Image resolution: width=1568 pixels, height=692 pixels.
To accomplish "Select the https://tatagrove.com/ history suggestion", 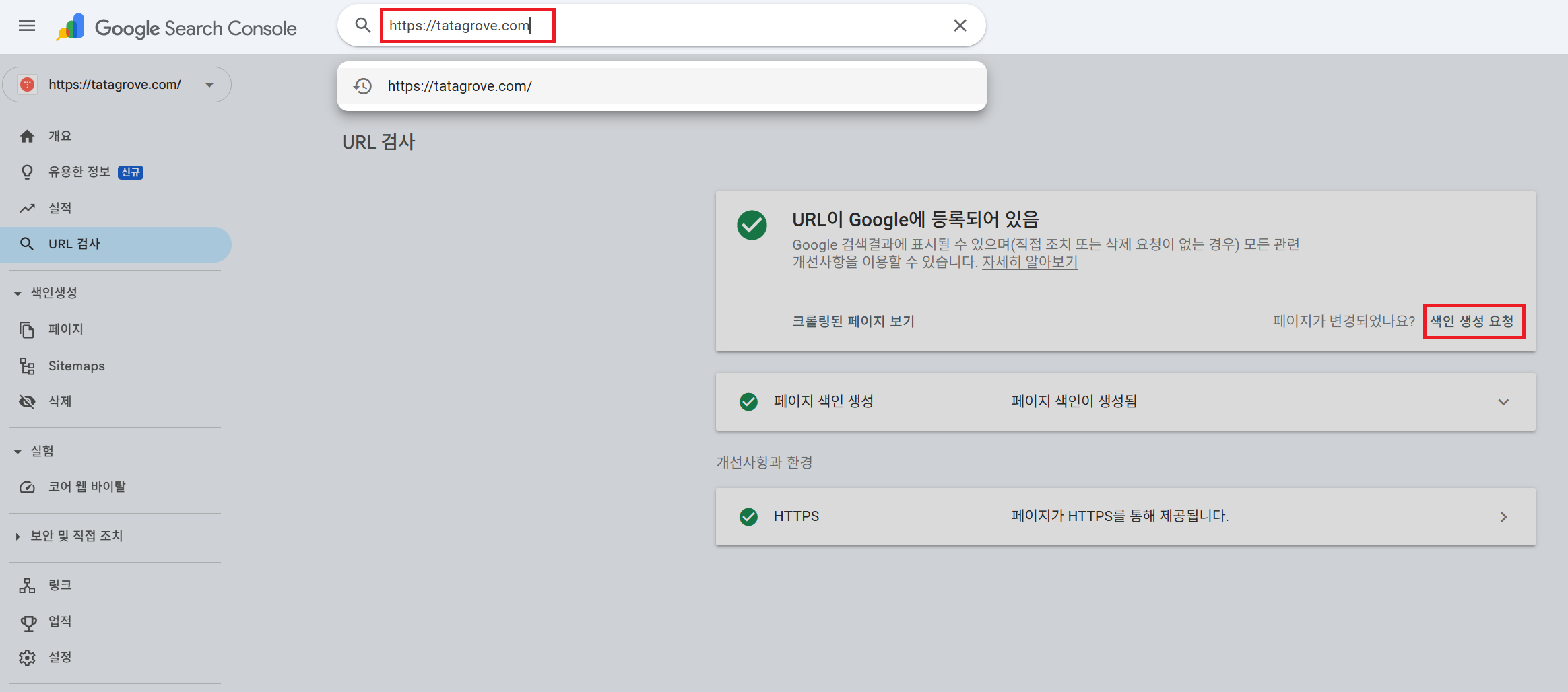I will coord(662,86).
